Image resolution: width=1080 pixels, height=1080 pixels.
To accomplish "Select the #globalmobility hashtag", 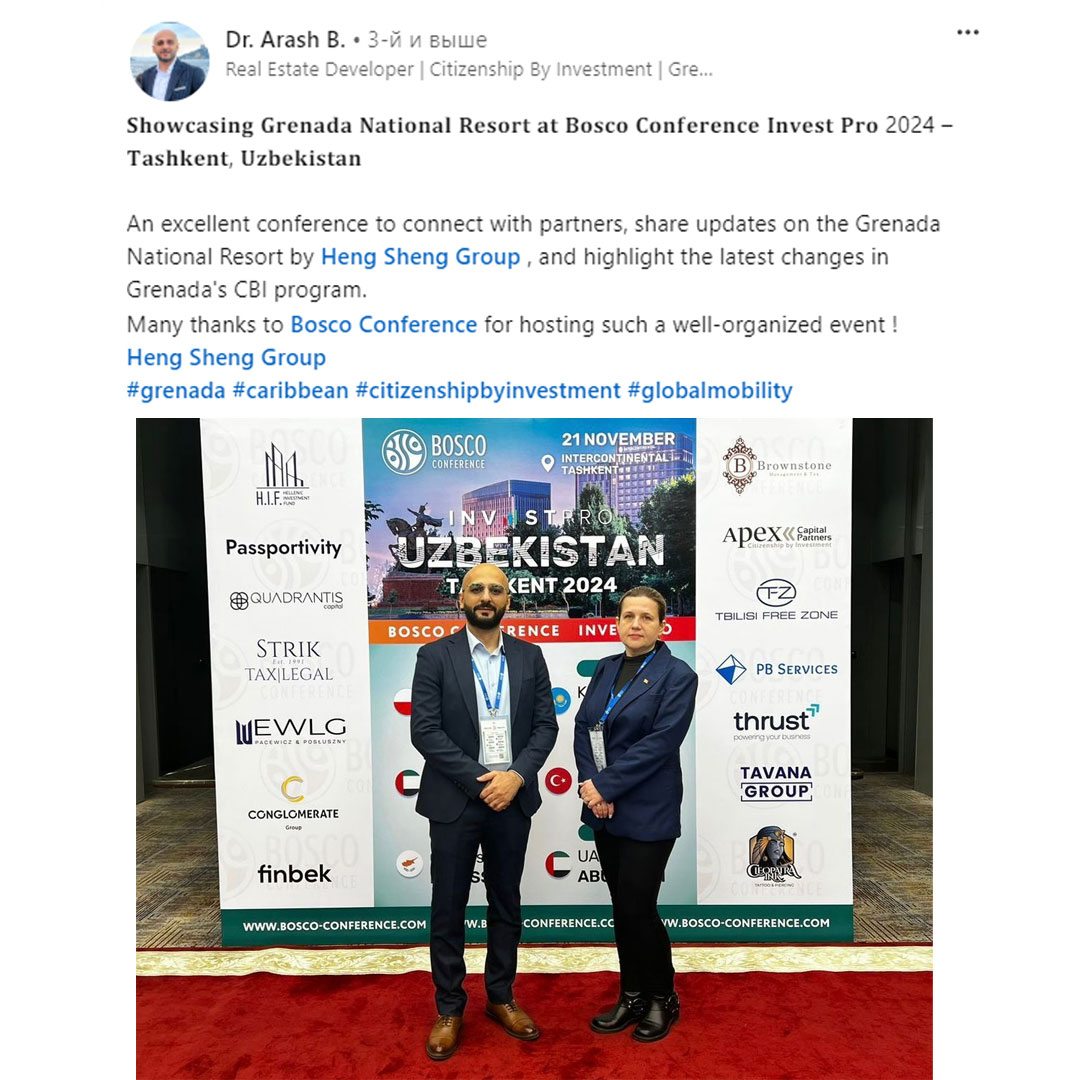I will click(710, 391).
